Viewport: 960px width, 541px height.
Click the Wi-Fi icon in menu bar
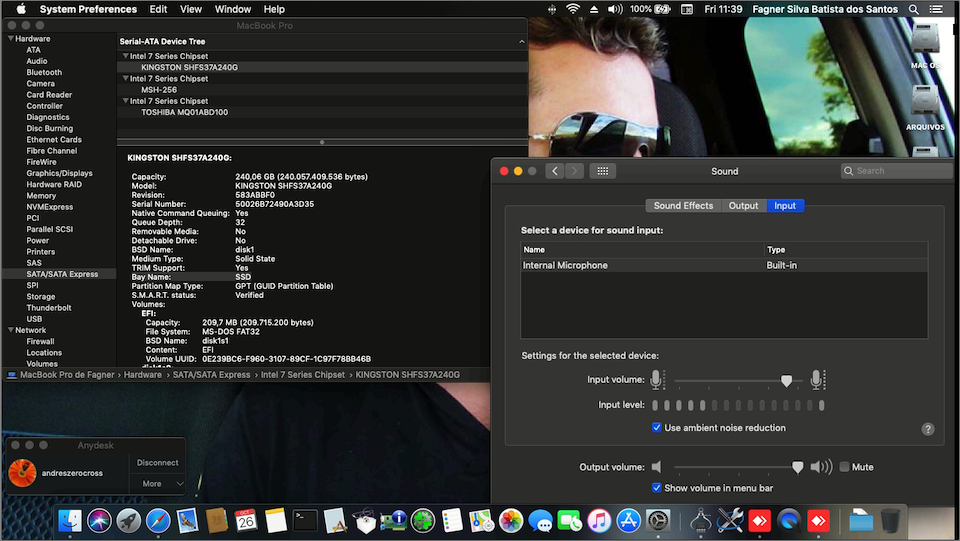tap(572, 9)
